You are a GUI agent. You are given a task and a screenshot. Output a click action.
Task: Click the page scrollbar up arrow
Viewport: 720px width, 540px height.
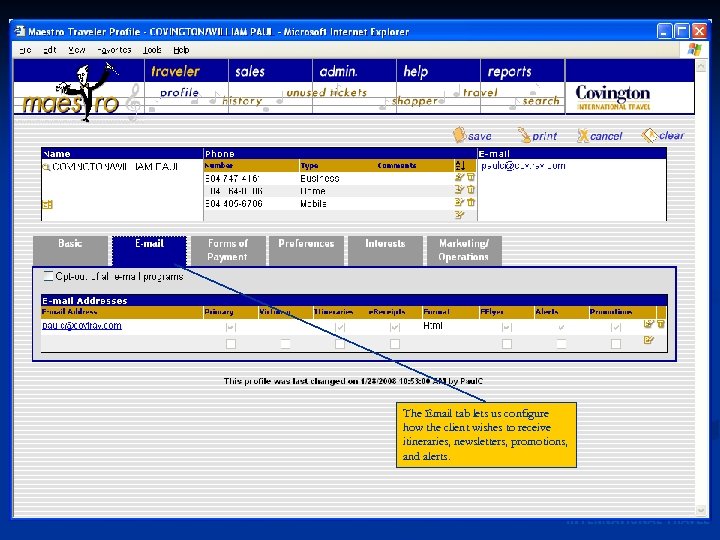coord(700,67)
